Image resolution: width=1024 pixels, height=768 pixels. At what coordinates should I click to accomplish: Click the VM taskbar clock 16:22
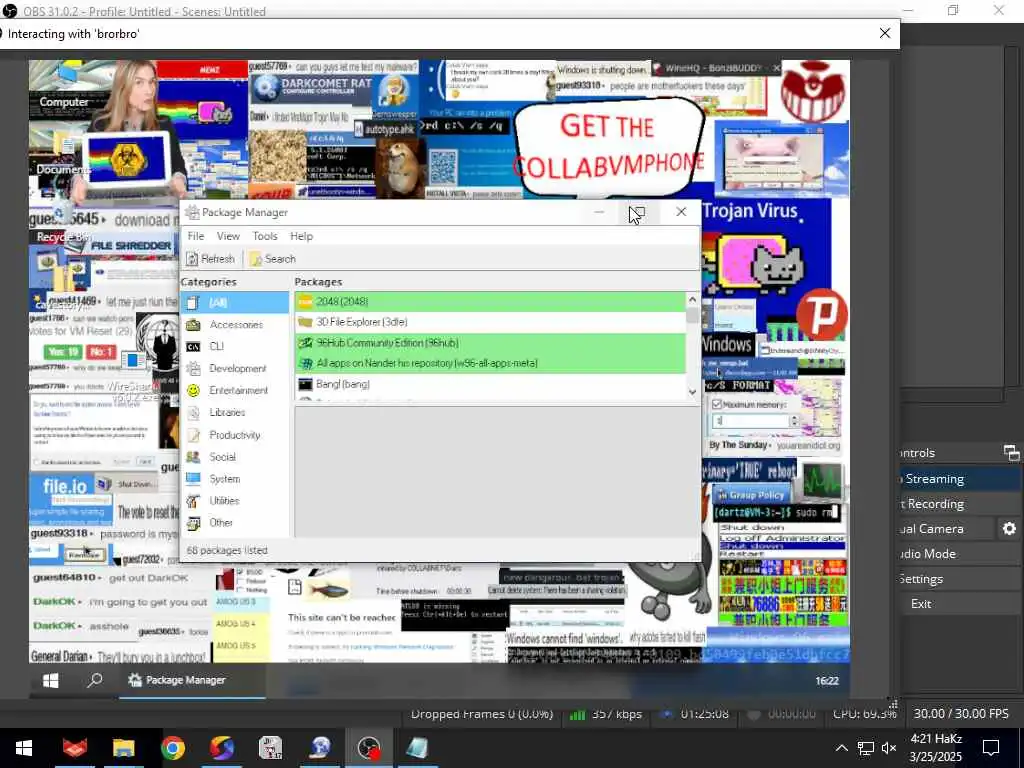pyautogui.click(x=827, y=680)
